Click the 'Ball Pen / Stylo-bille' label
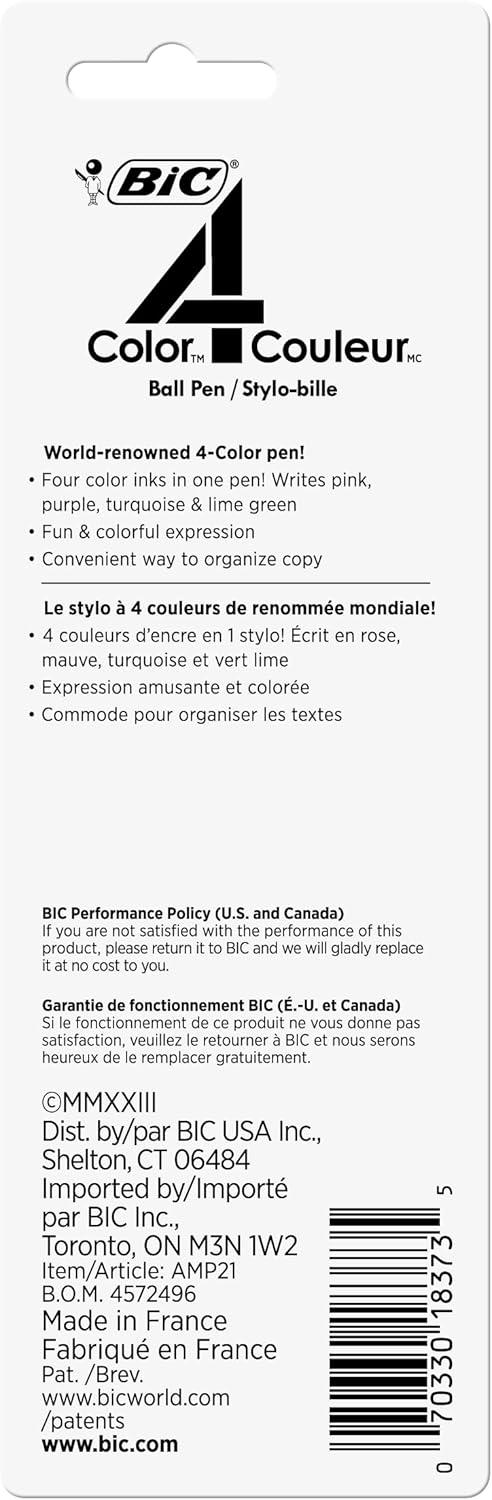Image resolution: width=492 pixels, height=1500 pixels. click(x=245, y=389)
